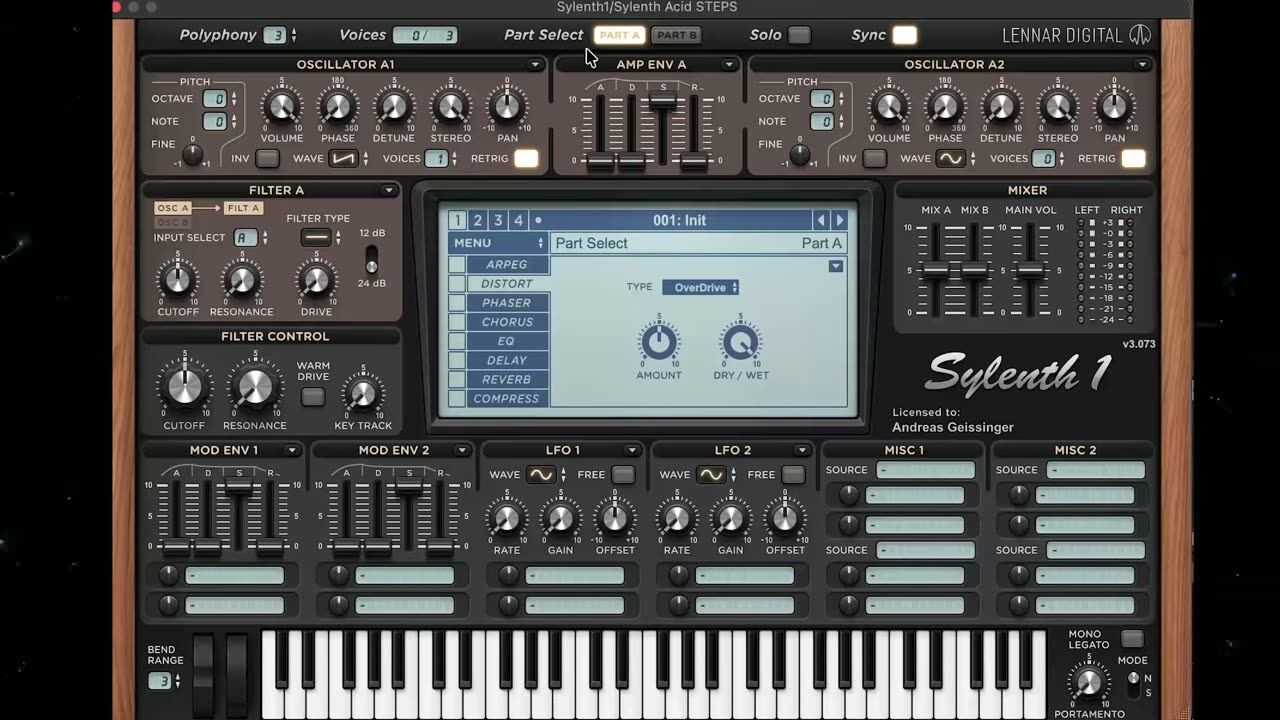Click the Main Vol fader
The width and height of the screenshot is (1280, 720).
point(1030,271)
